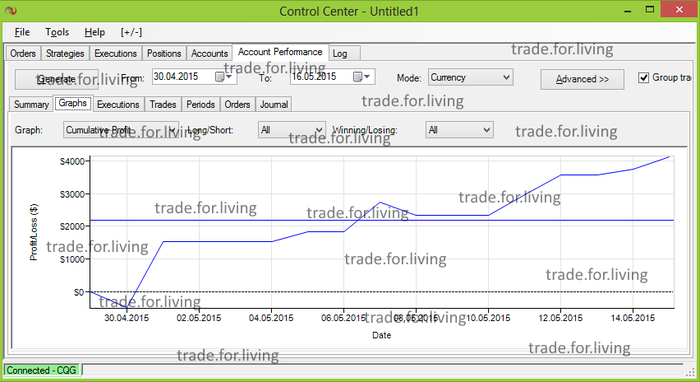Open the To date calendar picker
The width and height of the screenshot is (700, 382).
pos(362,77)
